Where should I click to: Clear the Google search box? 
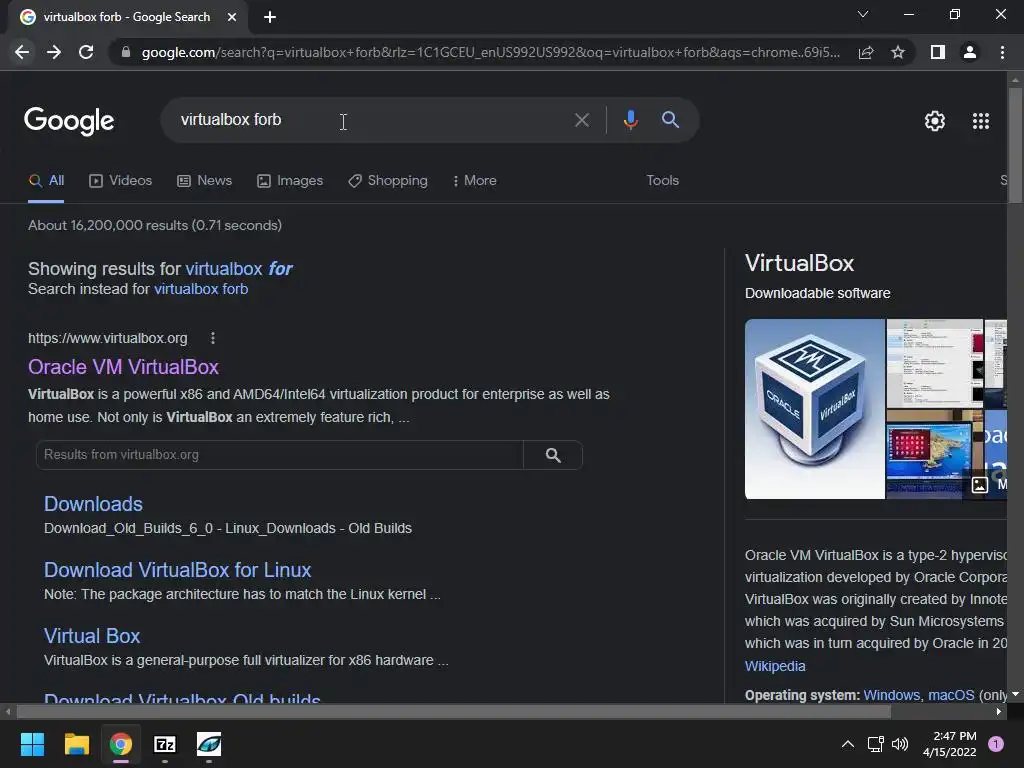pyautogui.click(x=581, y=120)
